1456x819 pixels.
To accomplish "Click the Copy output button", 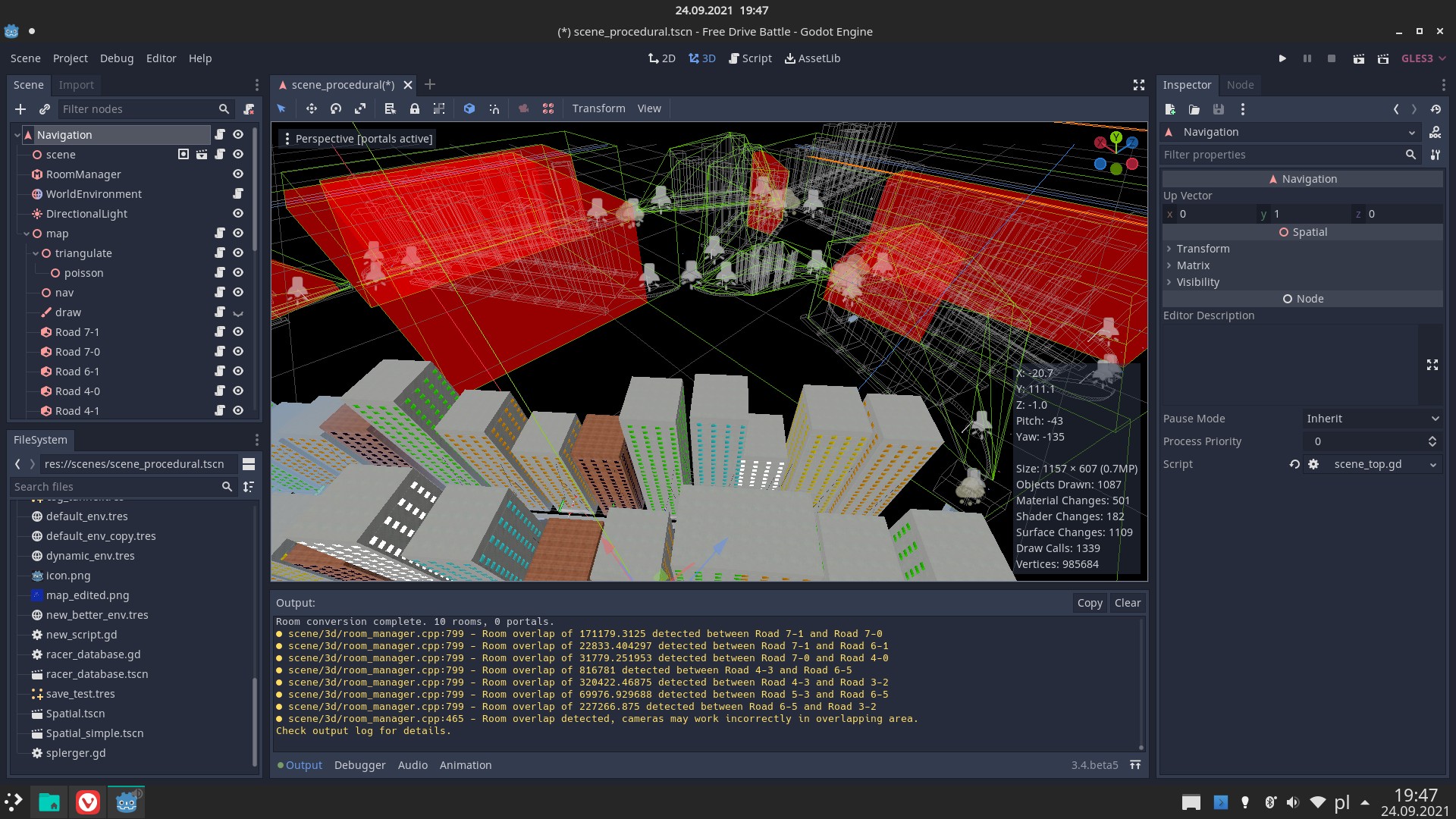I will coord(1089,603).
